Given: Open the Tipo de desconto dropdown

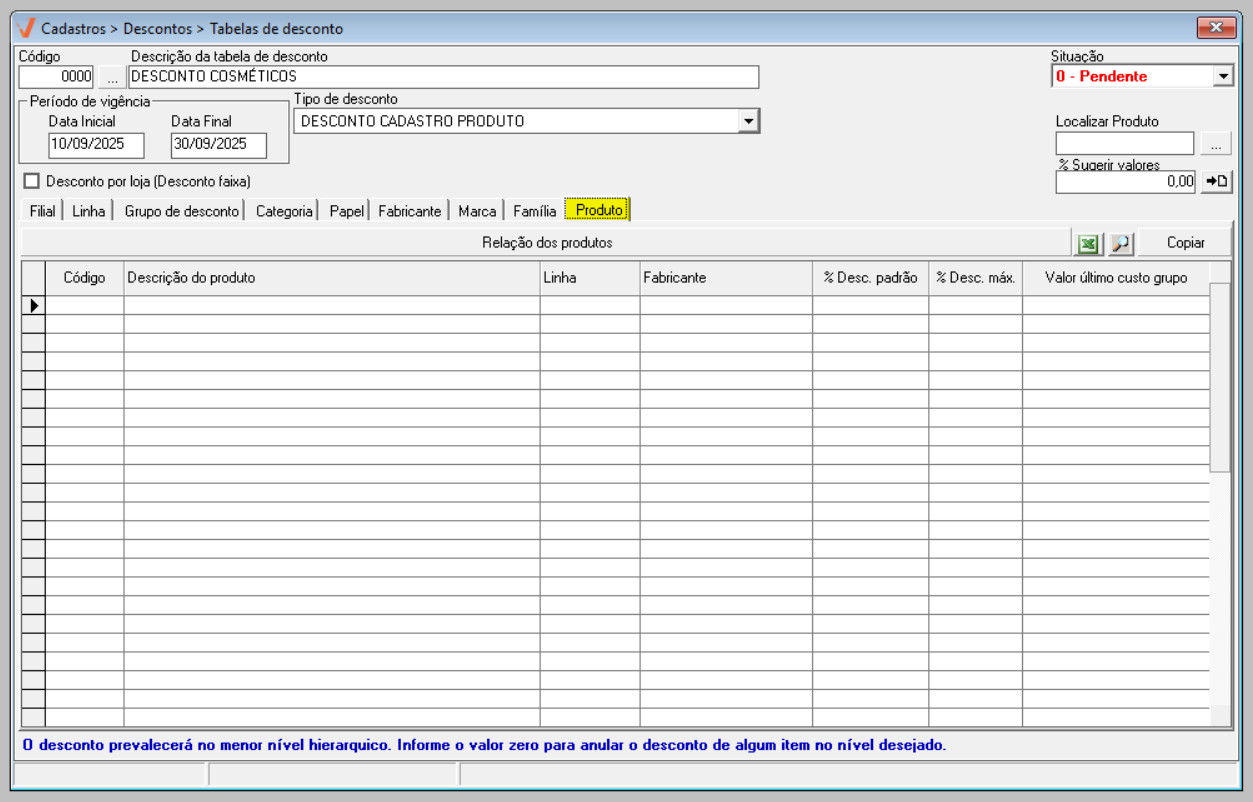Looking at the screenshot, I should [748, 121].
